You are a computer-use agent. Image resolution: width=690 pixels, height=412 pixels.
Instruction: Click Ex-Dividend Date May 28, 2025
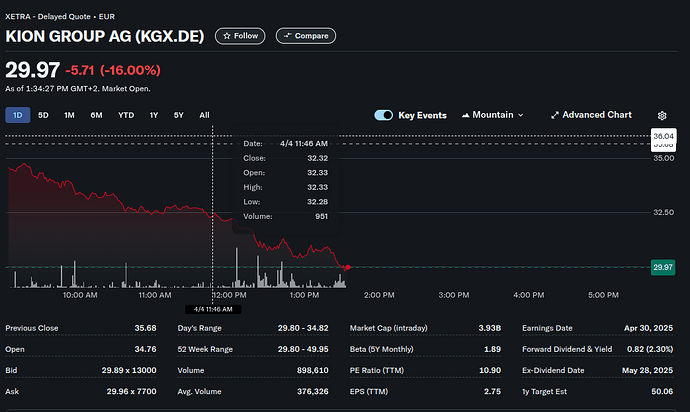[647, 370]
